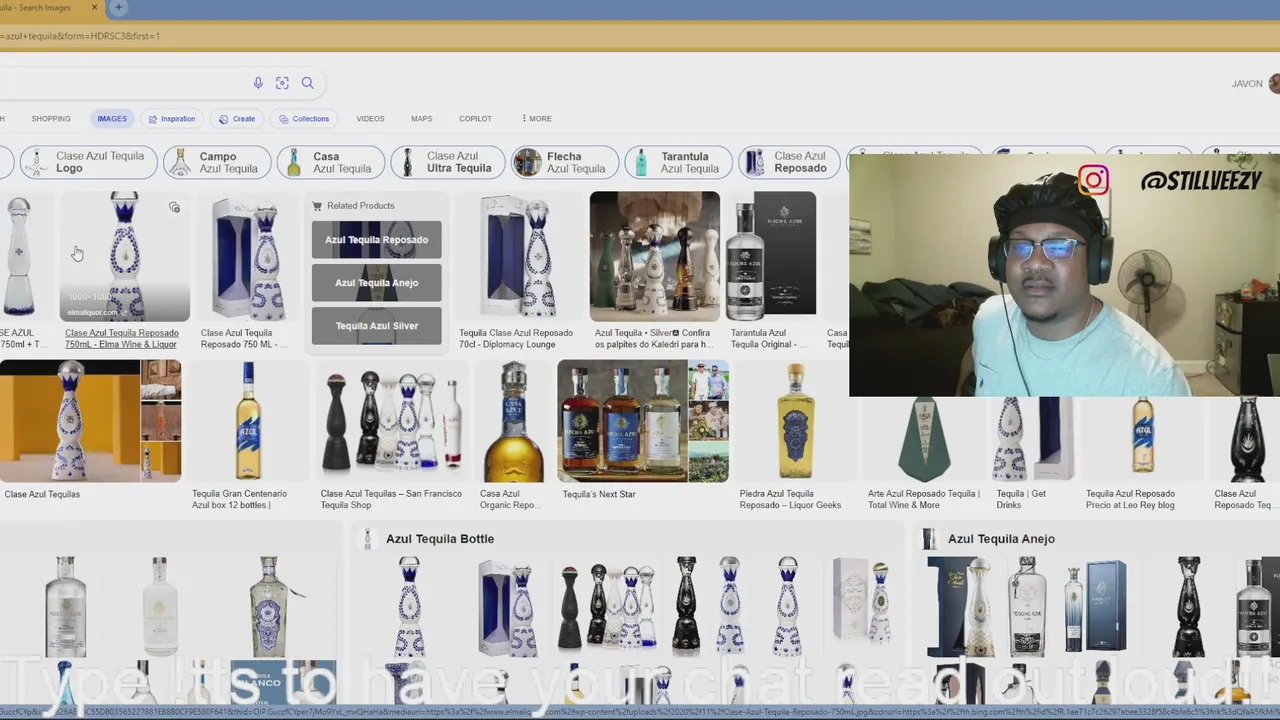Open the COPILOT tab
This screenshot has width=1280, height=720.
coord(475,118)
